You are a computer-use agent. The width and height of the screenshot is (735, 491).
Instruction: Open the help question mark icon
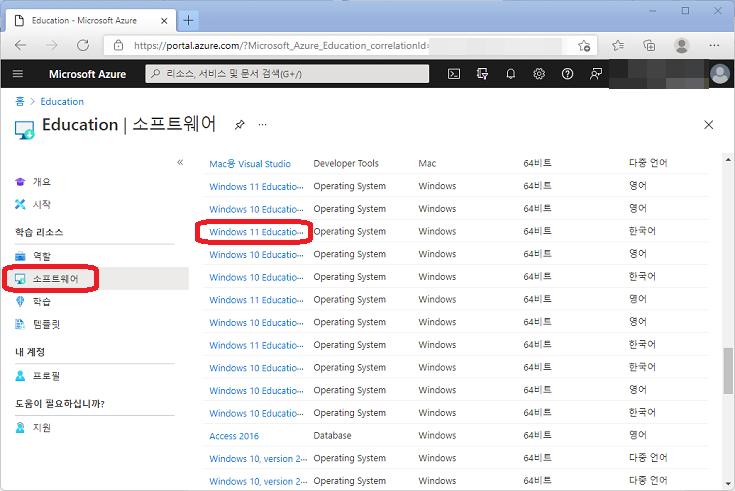[x=567, y=74]
